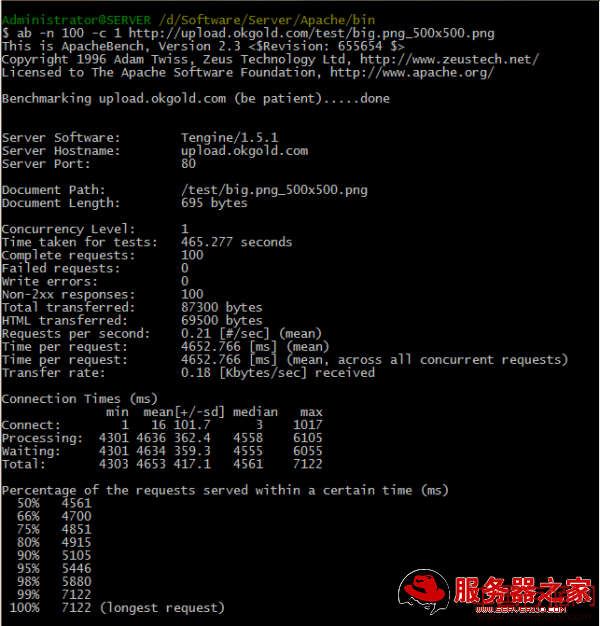Click the www.zeustech.net URL text
Image resolution: width=600 pixels, height=626 pixels.
[450, 59]
